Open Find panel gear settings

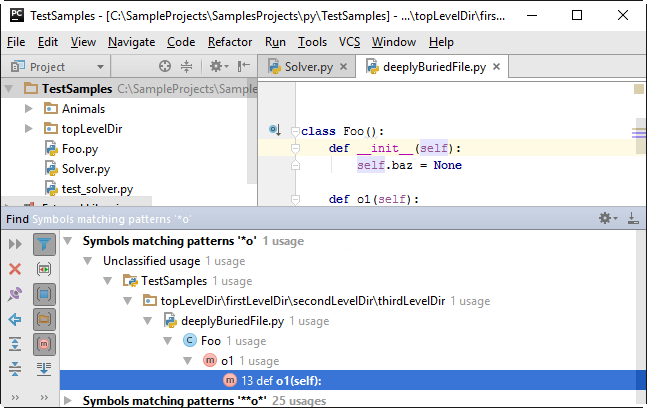pos(608,218)
